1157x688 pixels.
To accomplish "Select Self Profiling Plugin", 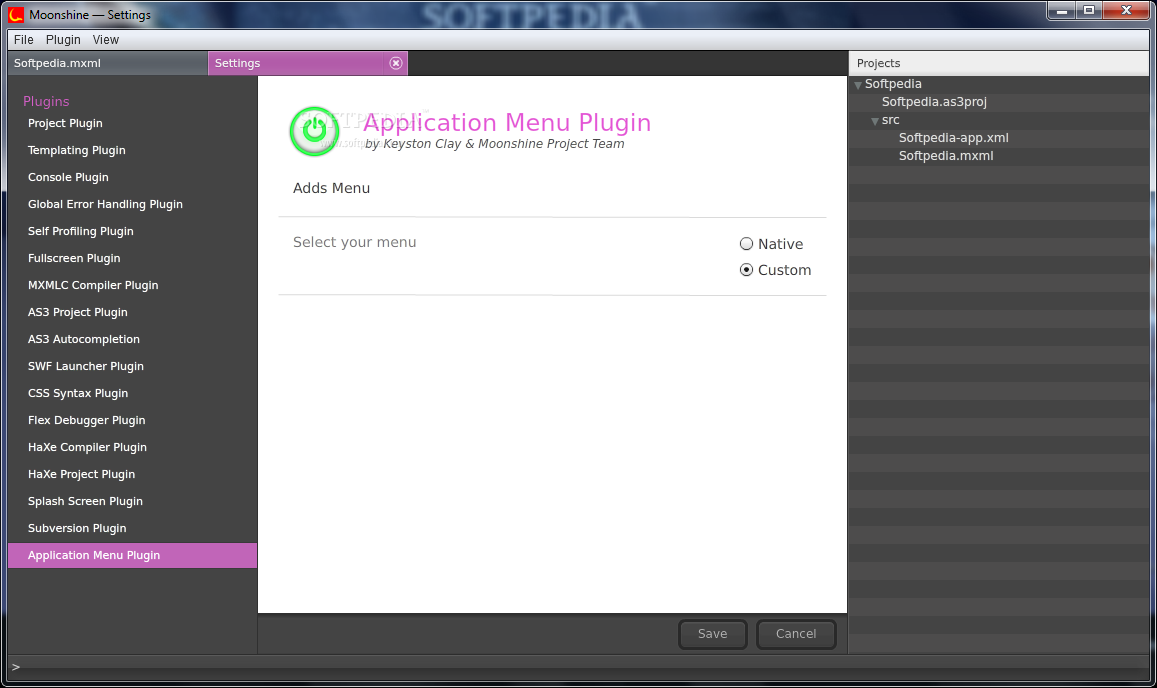I will point(133,231).
